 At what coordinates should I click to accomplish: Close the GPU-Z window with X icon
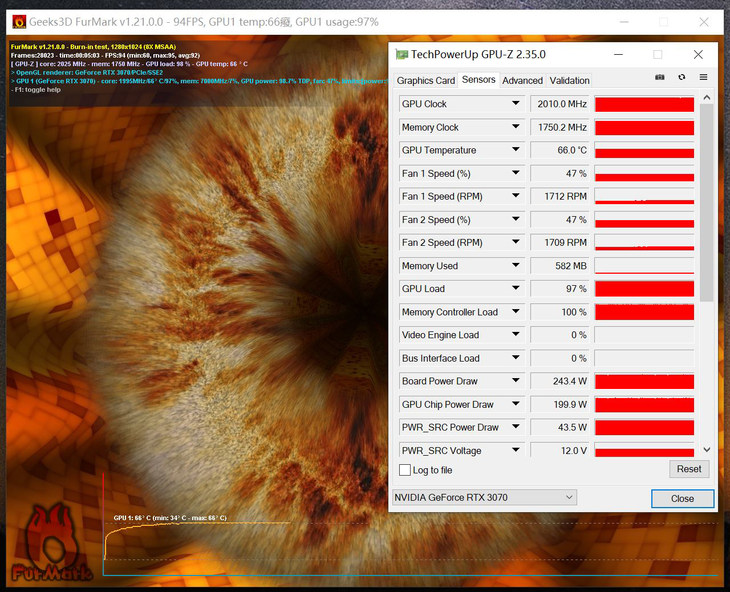698,54
